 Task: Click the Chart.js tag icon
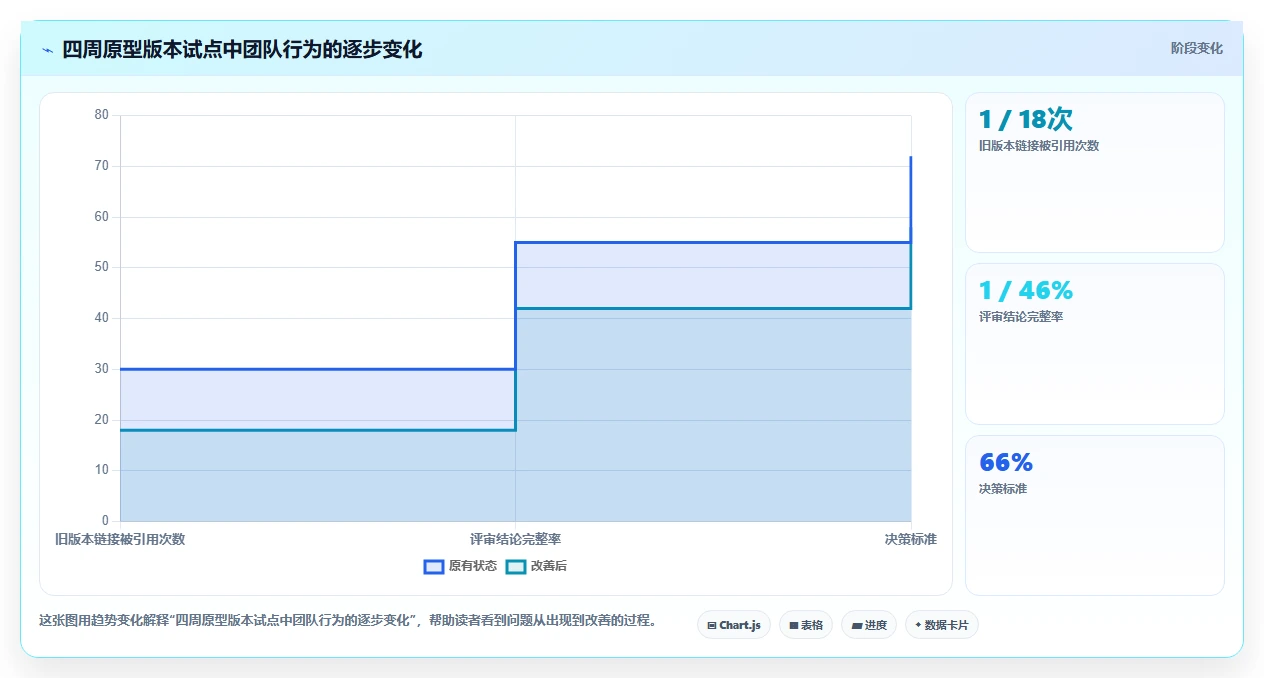[x=711, y=626]
